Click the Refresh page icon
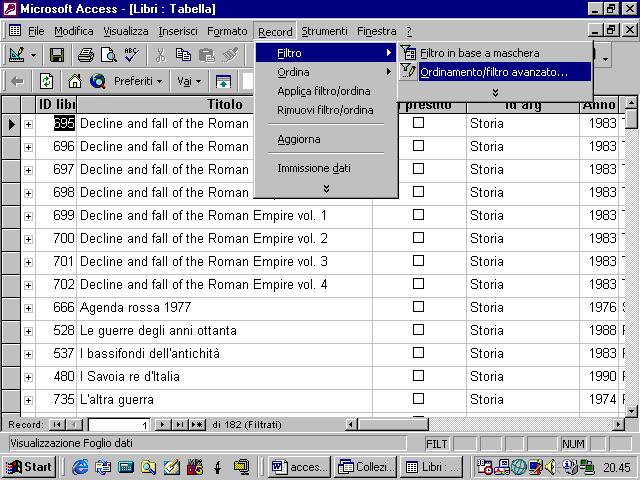Screen dimensions: 640x480 (46, 81)
